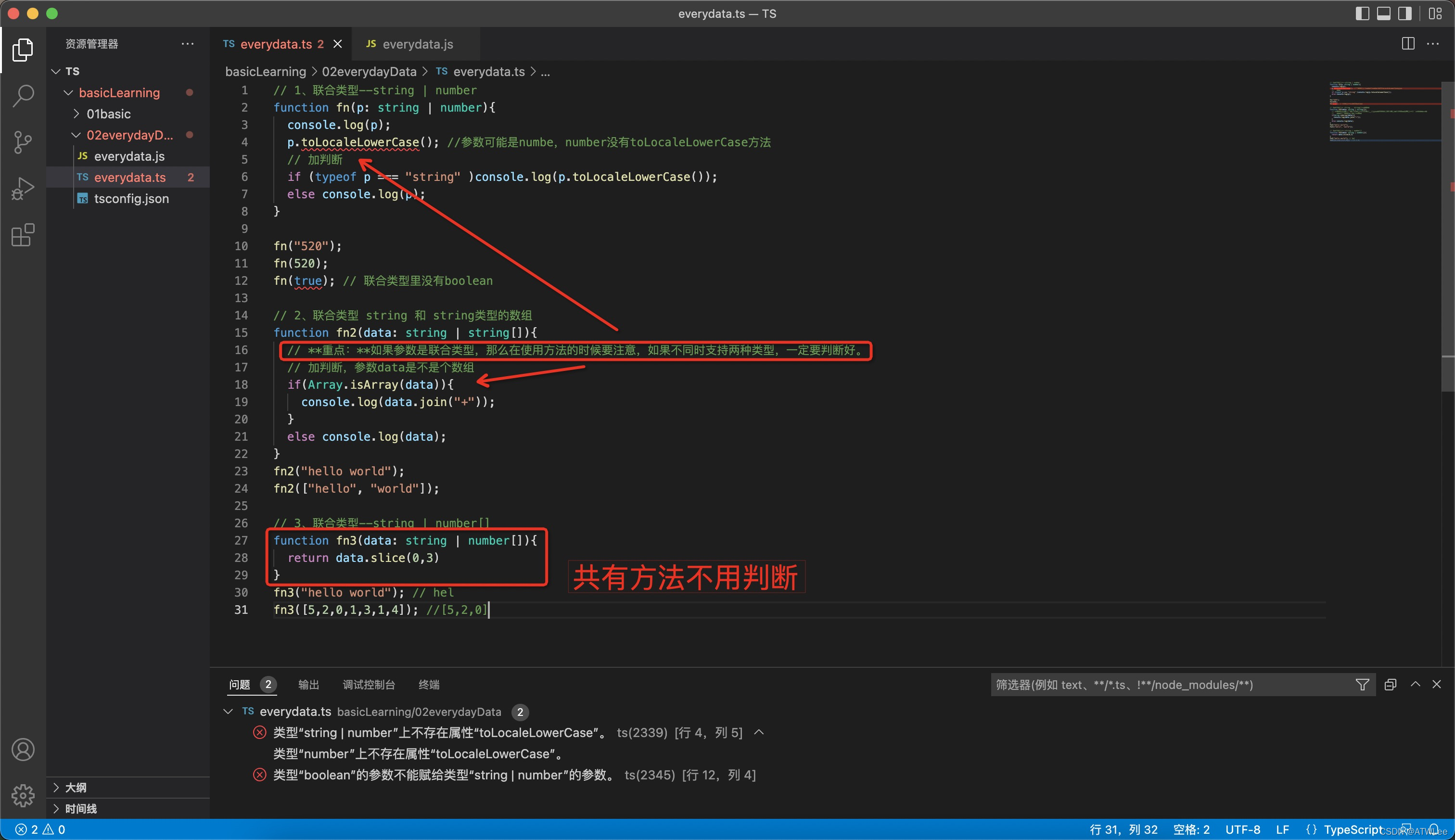Open the Manage gear icon
This screenshot has width=1455, height=840.
(23, 796)
